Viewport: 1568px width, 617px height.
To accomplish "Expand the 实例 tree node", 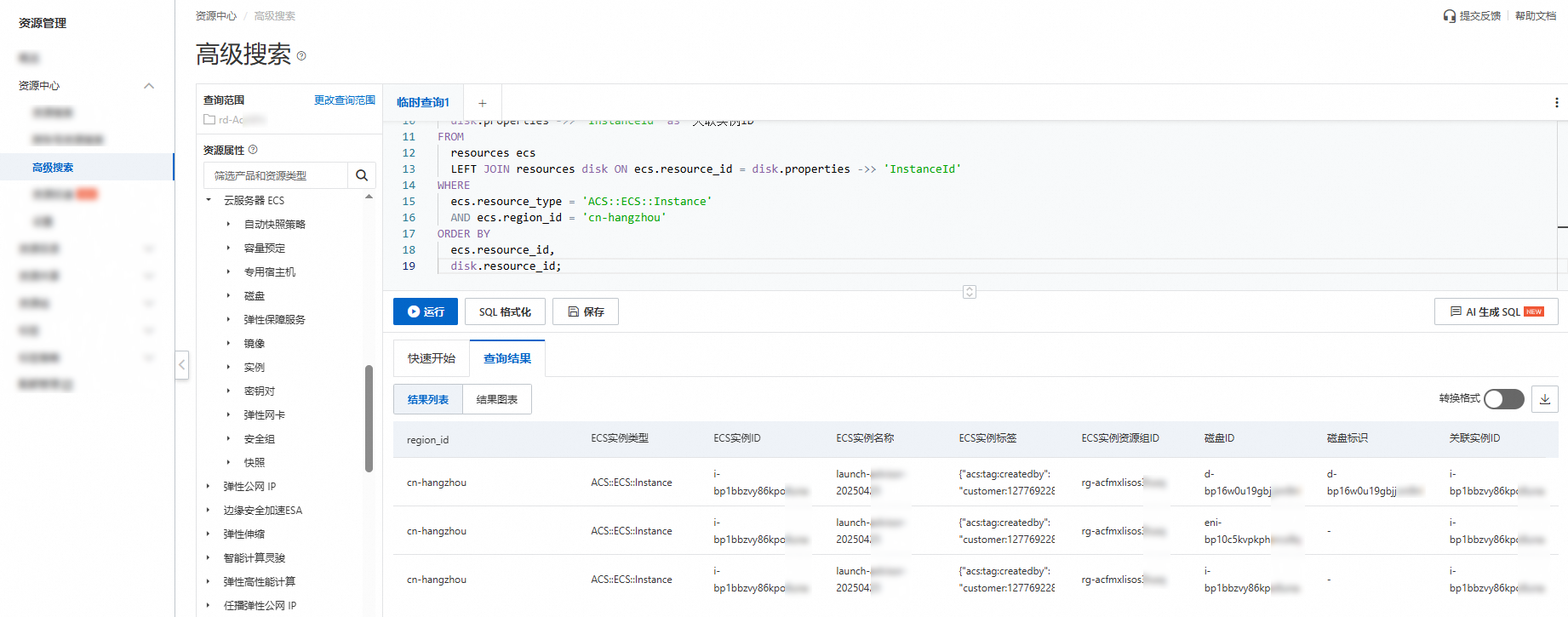I will click(x=228, y=368).
